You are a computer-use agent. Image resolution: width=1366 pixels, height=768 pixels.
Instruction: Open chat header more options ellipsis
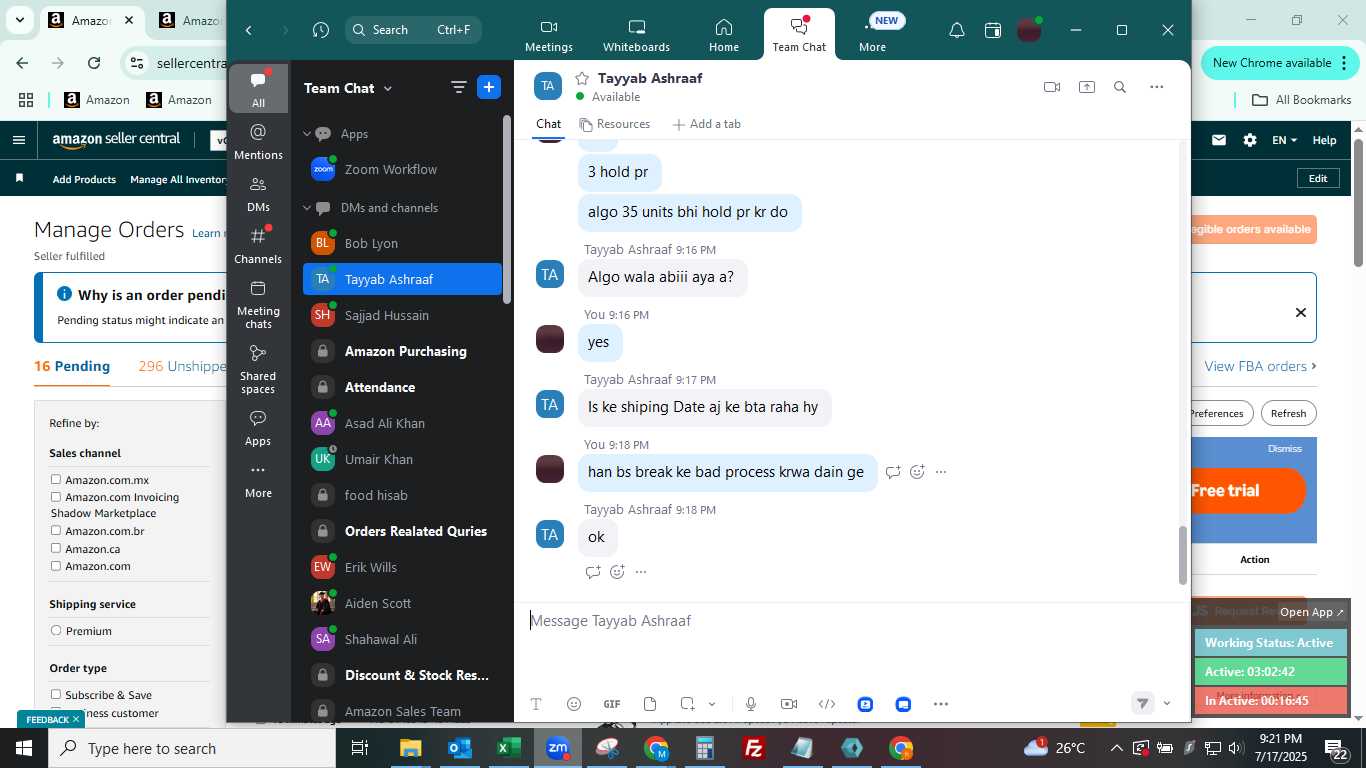point(1157,87)
